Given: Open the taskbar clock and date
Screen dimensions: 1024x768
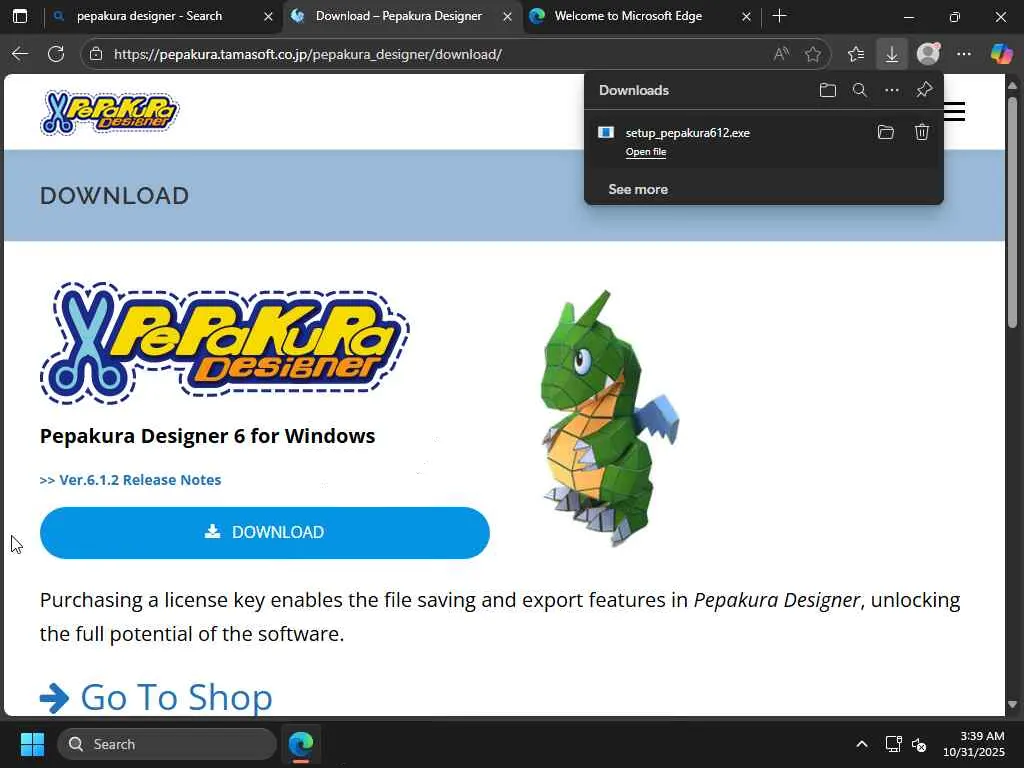Looking at the screenshot, I should click(x=974, y=744).
